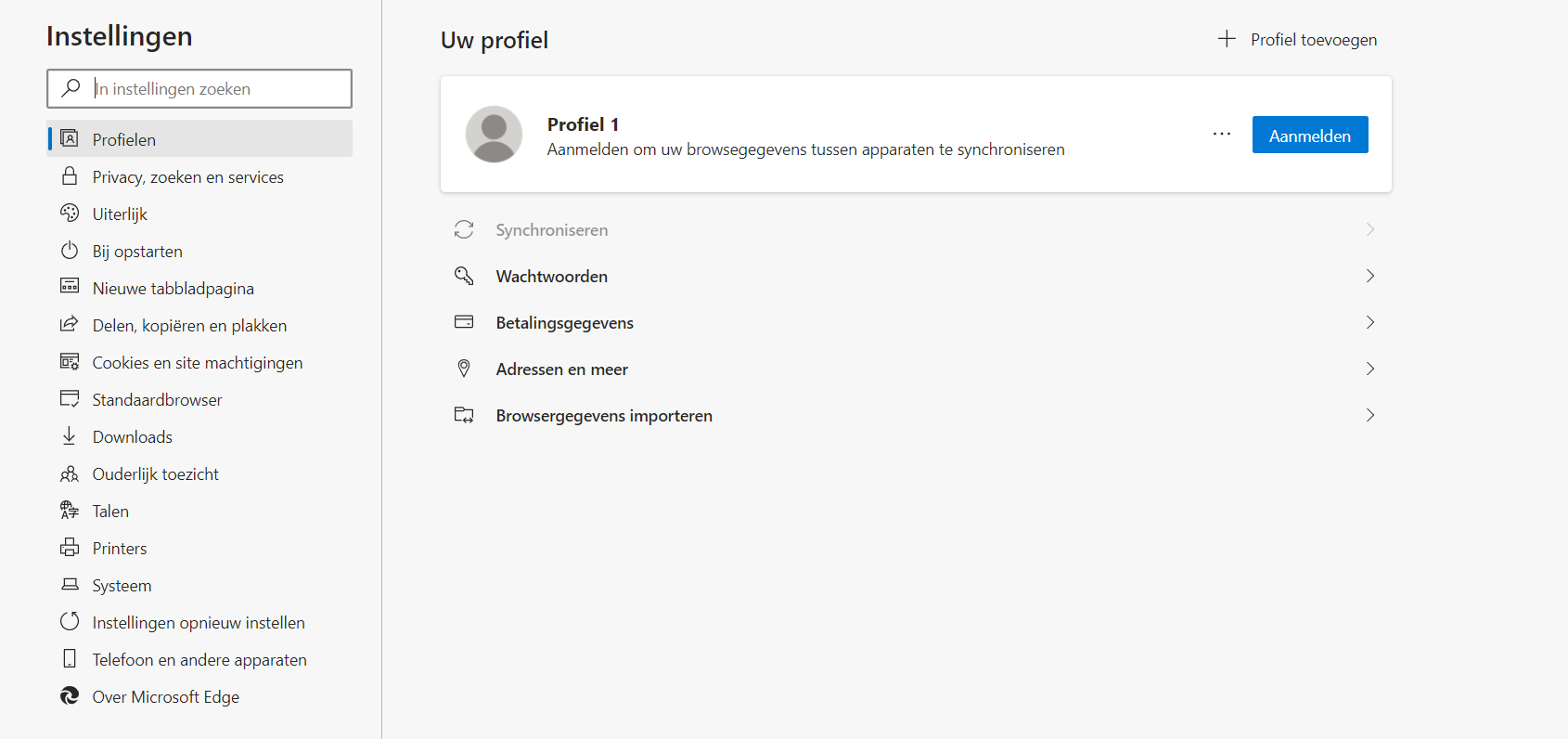Expand the Wachtwoorden chevron arrow
Screen dimensions: 1568x739
click(x=1369, y=276)
